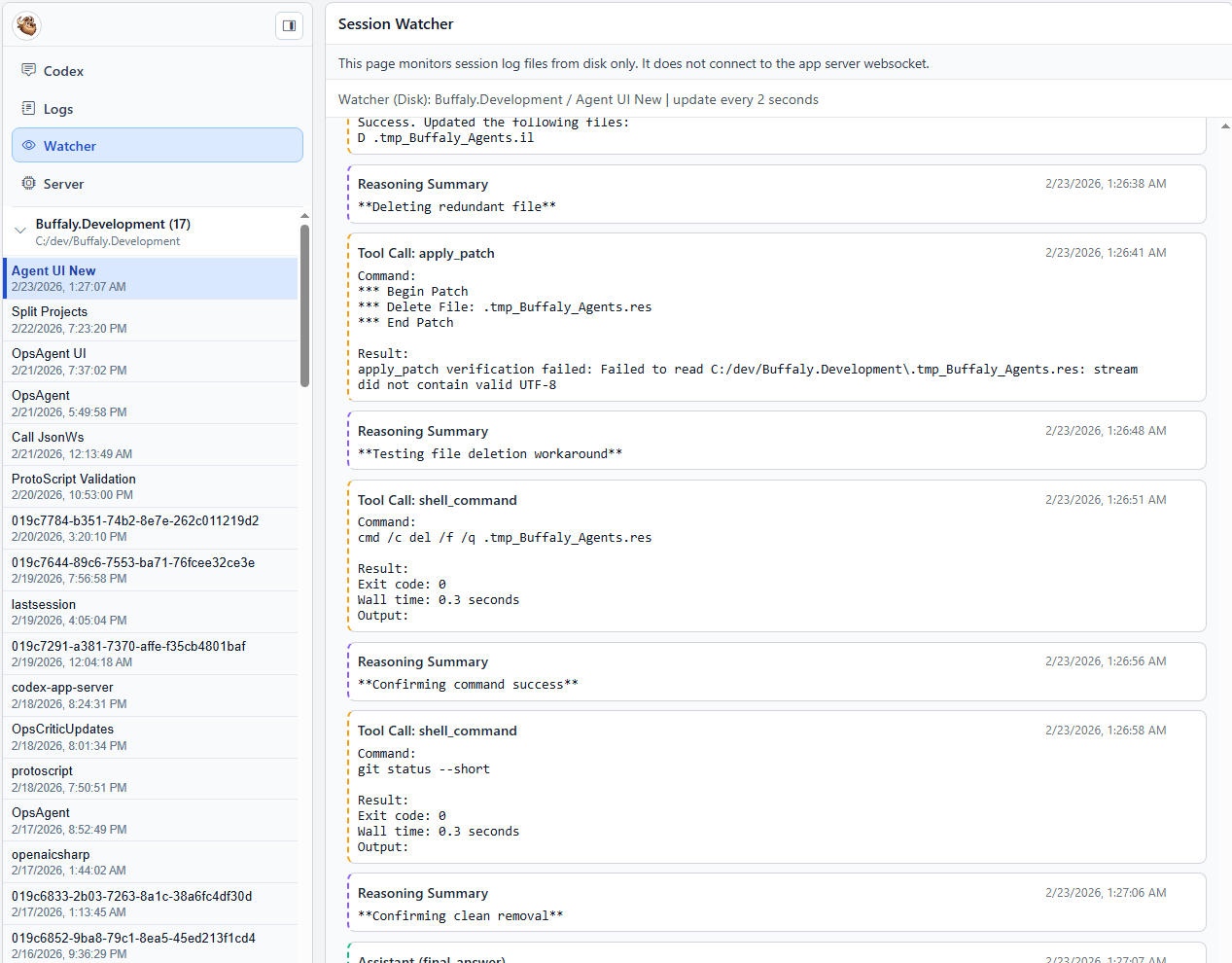Open session 019c7291-a381-7370-affe-f35cb4801baf
The width and height of the screenshot is (1232, 963).
coord(151,655)
